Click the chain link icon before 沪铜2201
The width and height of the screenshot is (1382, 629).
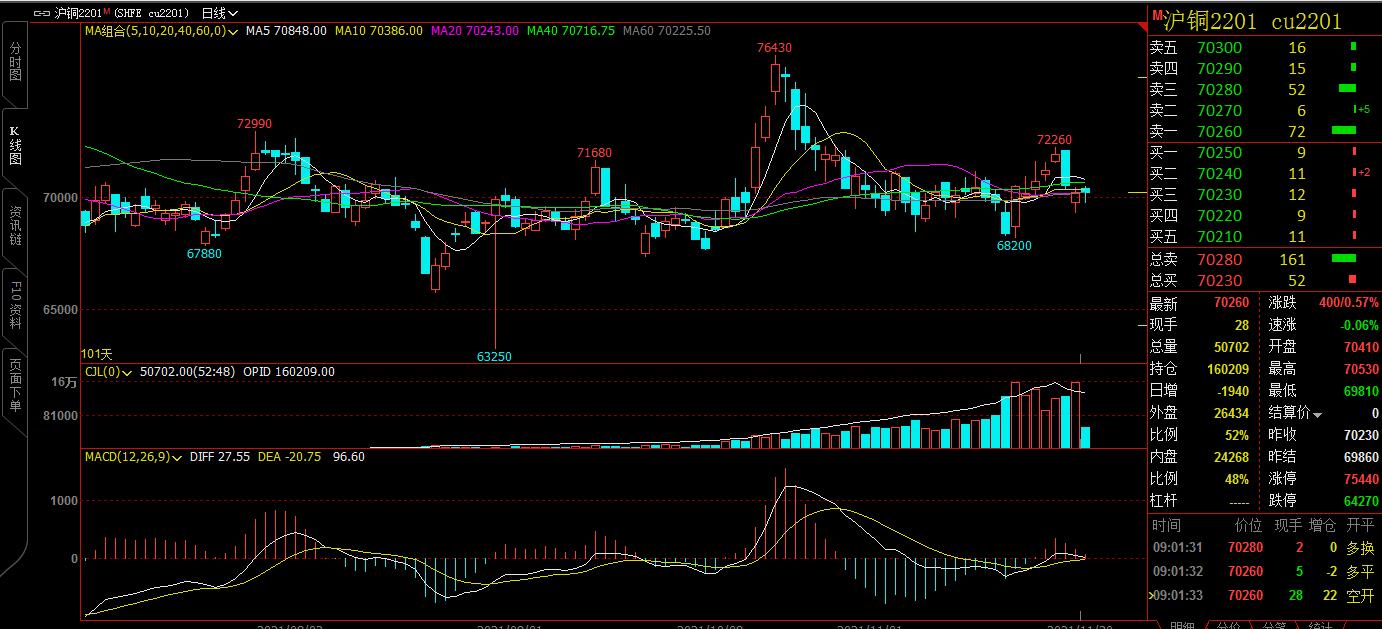[40, 13]
